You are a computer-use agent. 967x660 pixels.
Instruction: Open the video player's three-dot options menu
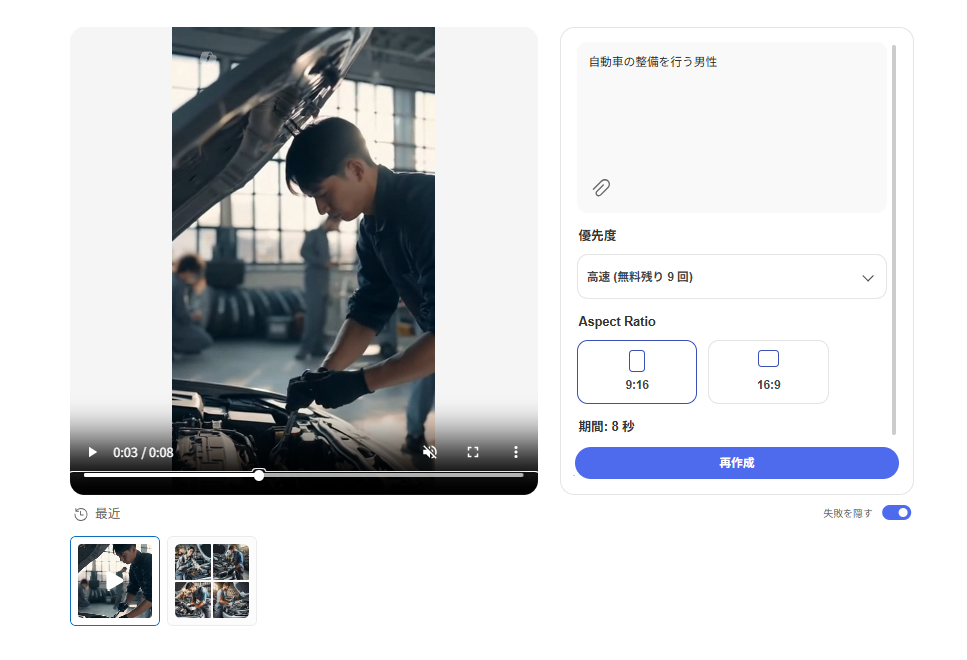point(516,451)
